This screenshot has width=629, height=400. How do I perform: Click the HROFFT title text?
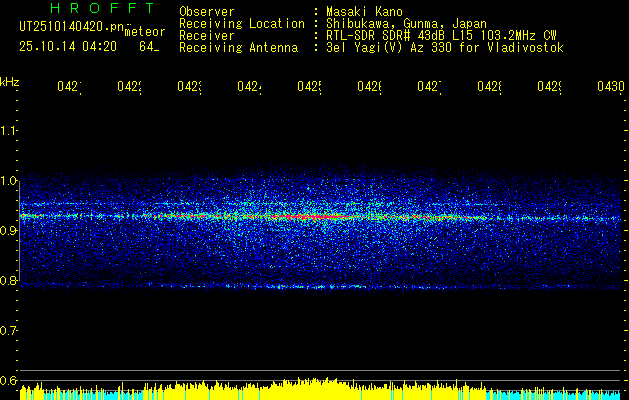[x=102, y=8]
